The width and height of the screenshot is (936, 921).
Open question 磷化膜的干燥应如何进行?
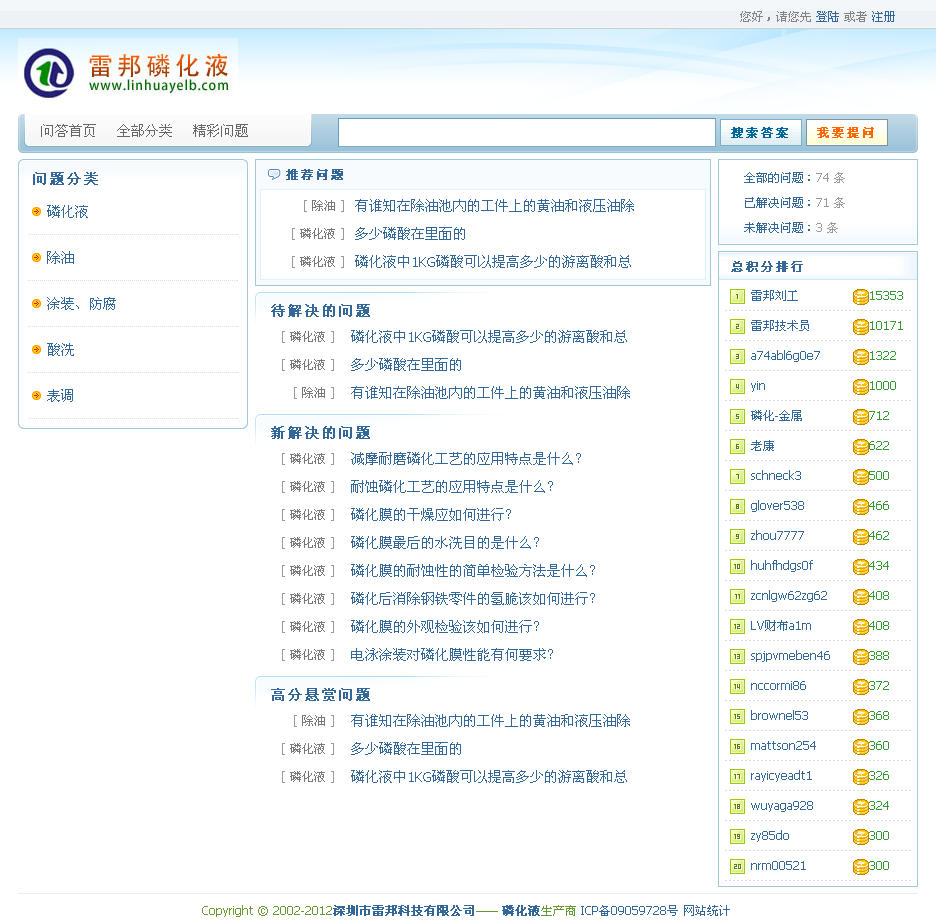(x=431, y=515)
